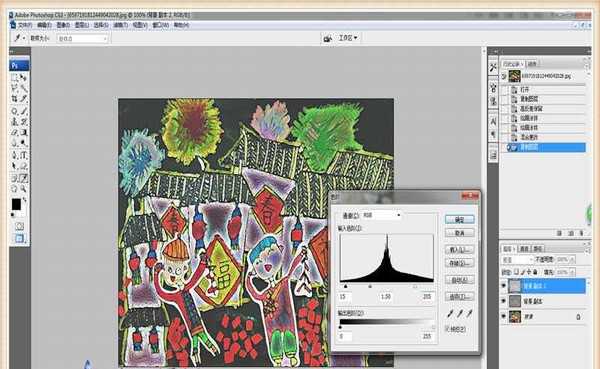Select the Lasso tool
The width and height of the screenshot is (600, 369).
tap(15, 88)
